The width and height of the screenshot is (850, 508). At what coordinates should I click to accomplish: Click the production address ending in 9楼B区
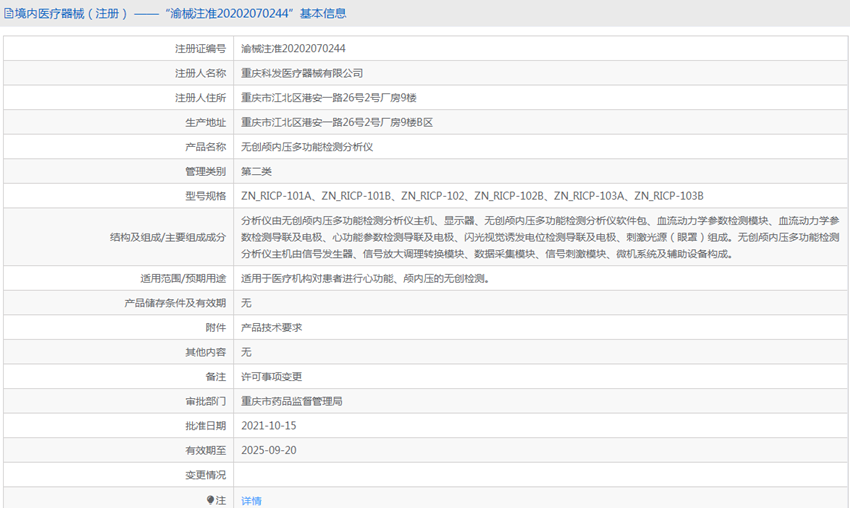[336, 122]
